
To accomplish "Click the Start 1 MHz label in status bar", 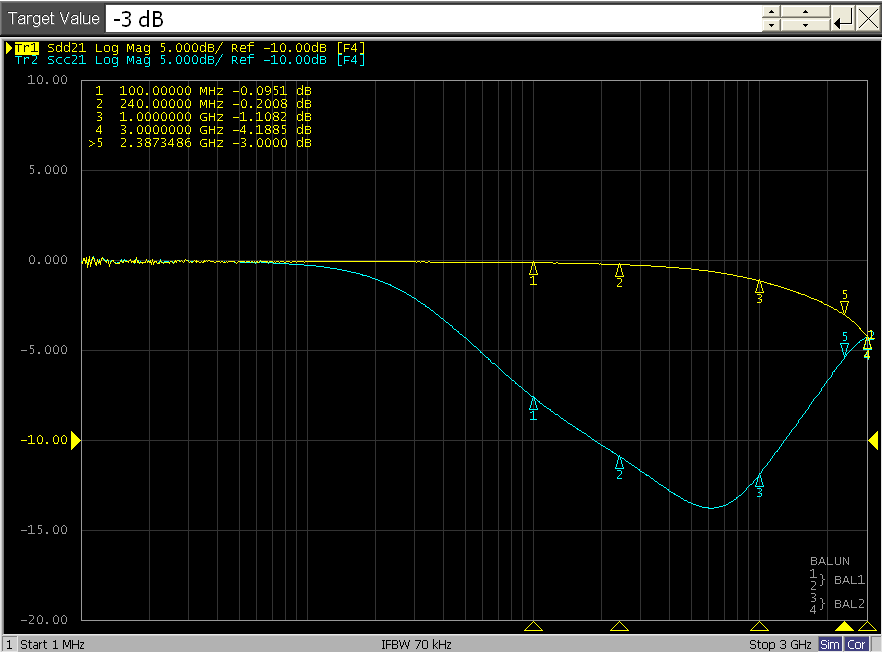I will tap(52, 644).
